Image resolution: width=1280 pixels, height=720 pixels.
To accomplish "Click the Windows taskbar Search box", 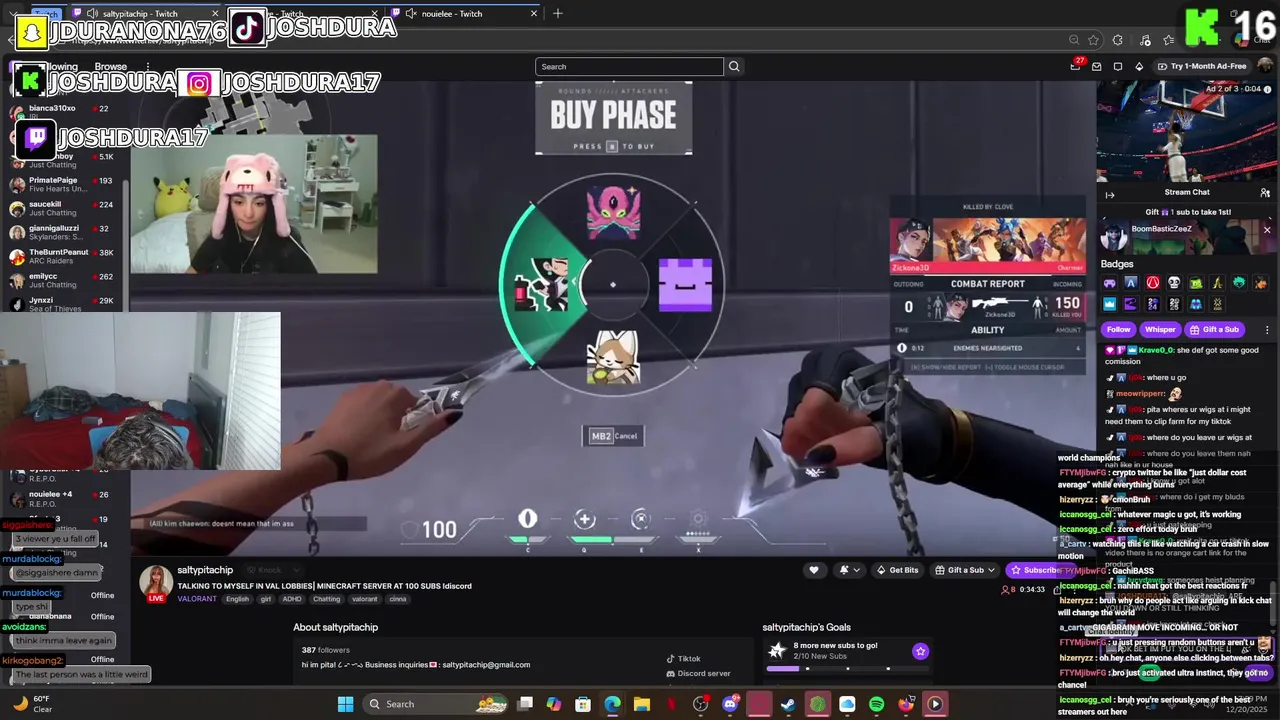I will (434, 704).
